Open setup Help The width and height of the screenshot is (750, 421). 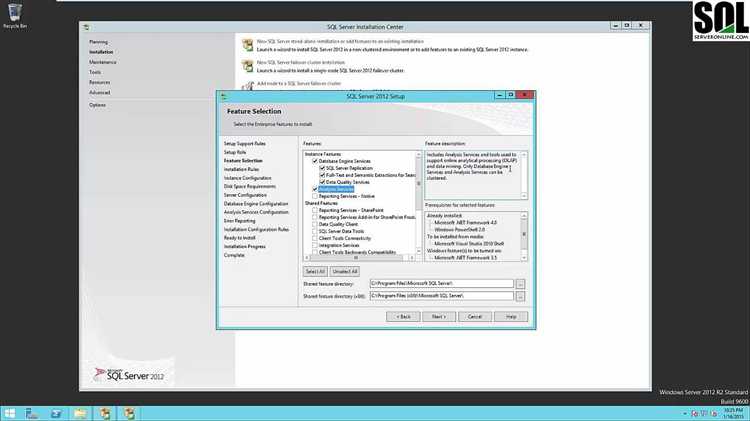(511, 317)
